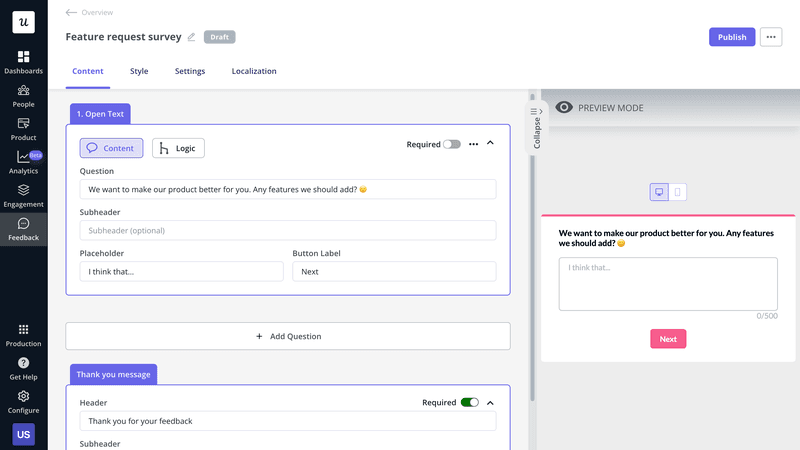Screen dimensions: 800x450
Task: Click the 0/500 character counter
Action: click(x=767, y=316)
